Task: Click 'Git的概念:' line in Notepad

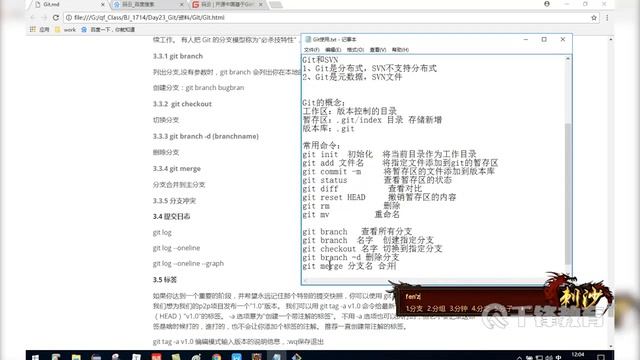Action: click(324, 102)
